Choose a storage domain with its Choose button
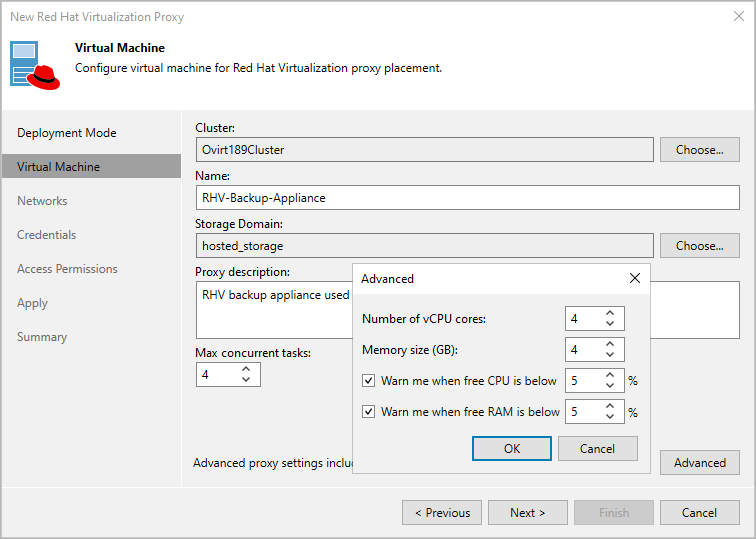The height and width of the screenshot is (539, 756). click(699, 245)
